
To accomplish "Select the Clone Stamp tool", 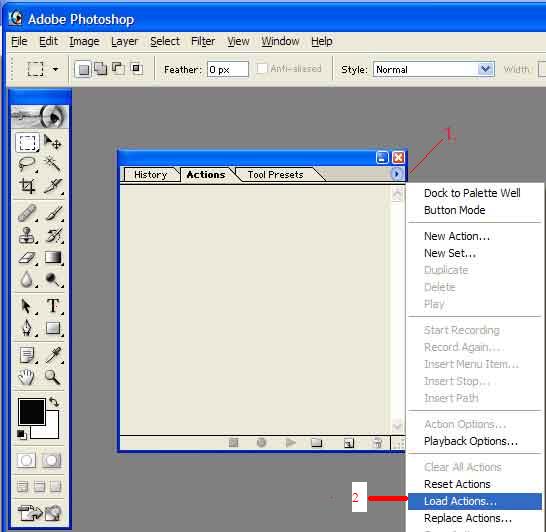I will click(27, 235).
